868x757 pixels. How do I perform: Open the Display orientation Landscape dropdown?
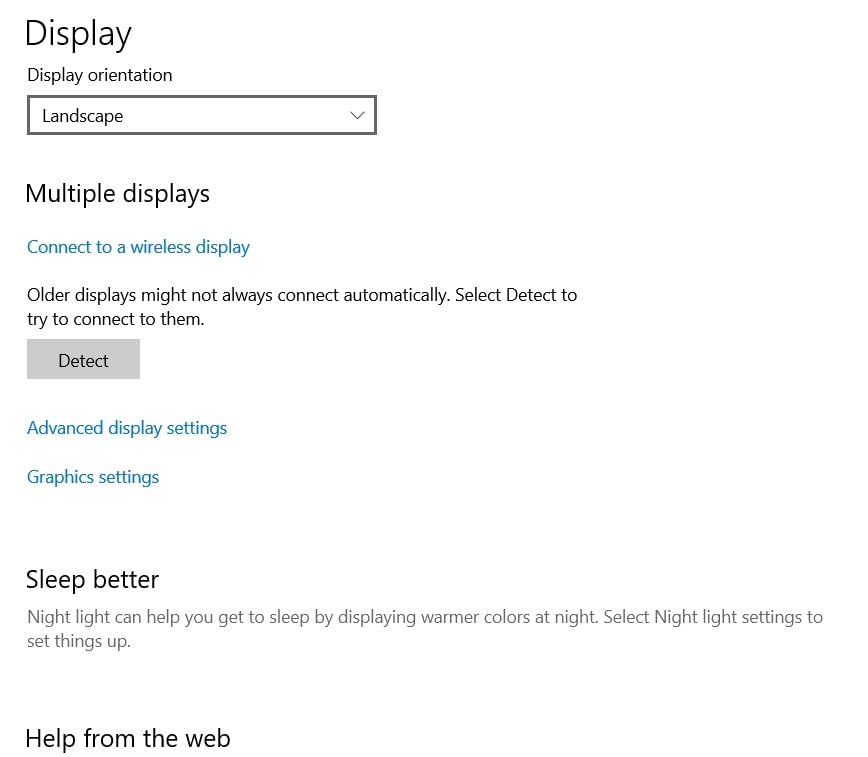click(202, 115)
